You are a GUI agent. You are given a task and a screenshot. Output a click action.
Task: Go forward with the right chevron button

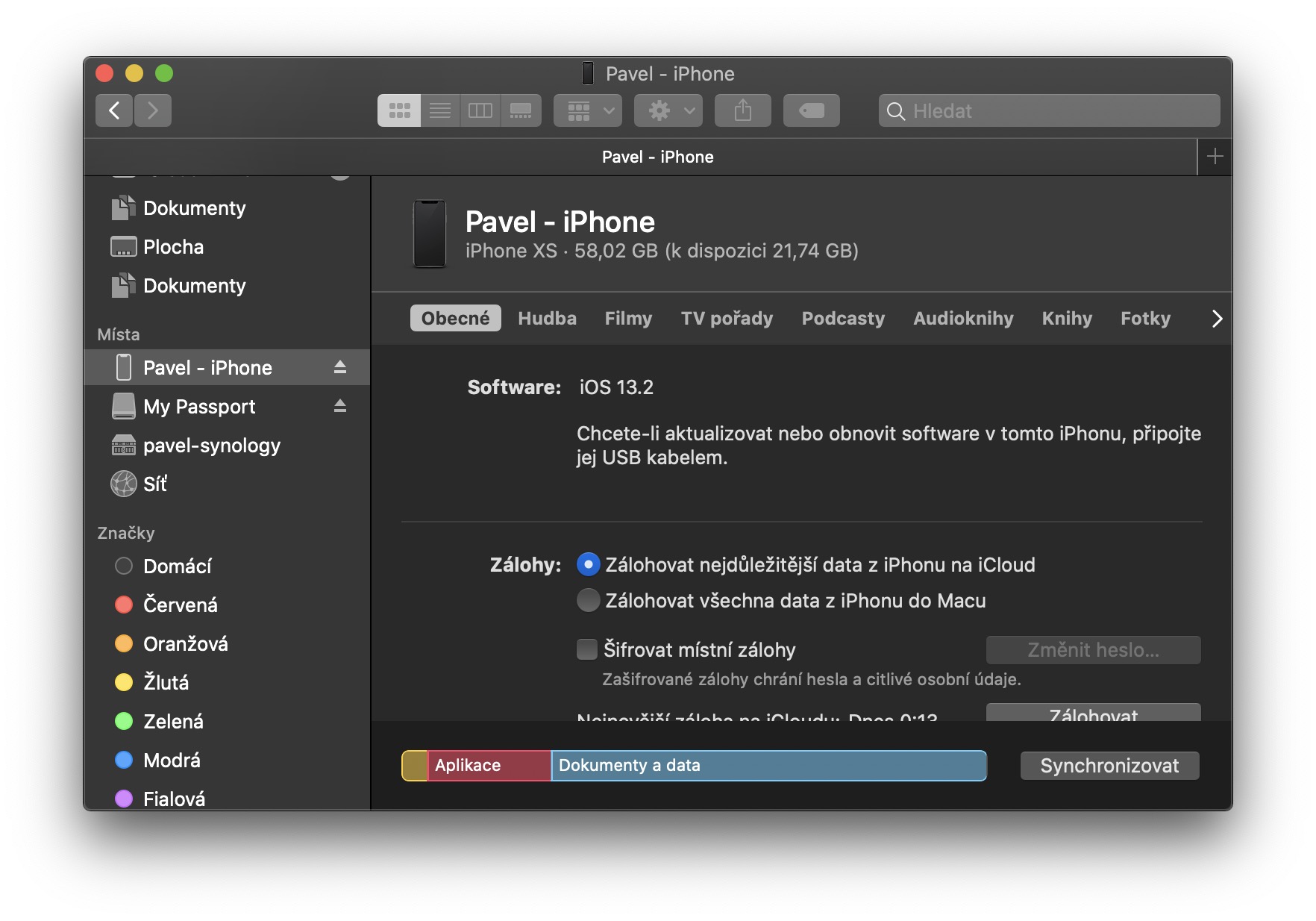point(153,110)
